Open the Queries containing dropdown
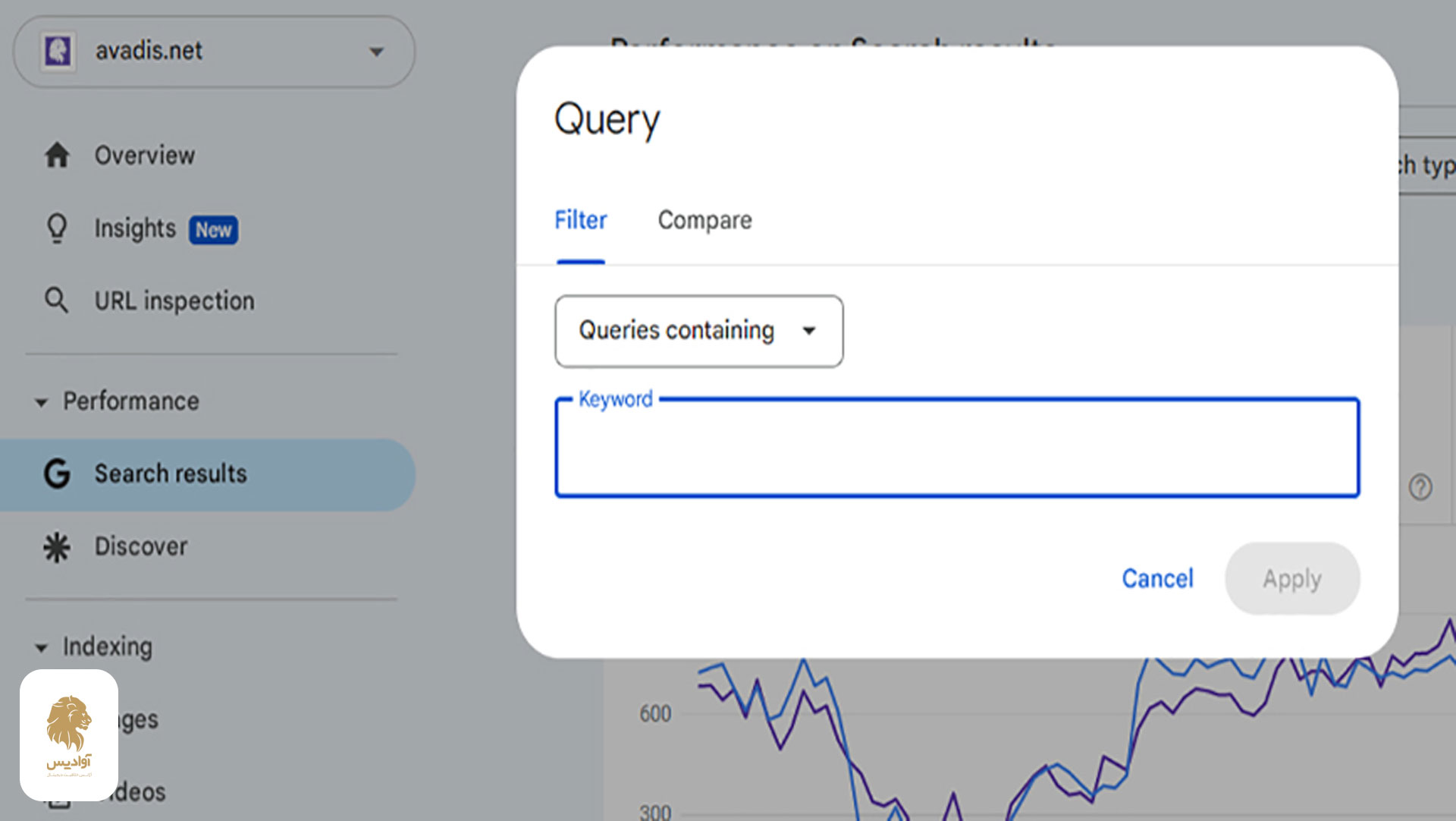The image size is (1456, 821). click(x=698, y=331)
